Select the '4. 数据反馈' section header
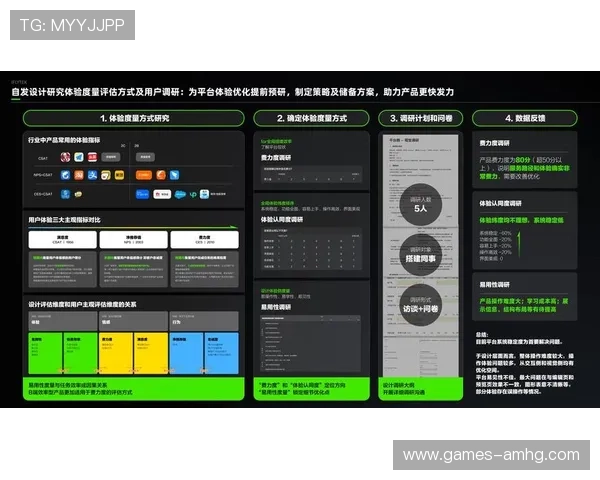Image resolution: width=600 pixels, height=480 pixels. pos(525,118)
